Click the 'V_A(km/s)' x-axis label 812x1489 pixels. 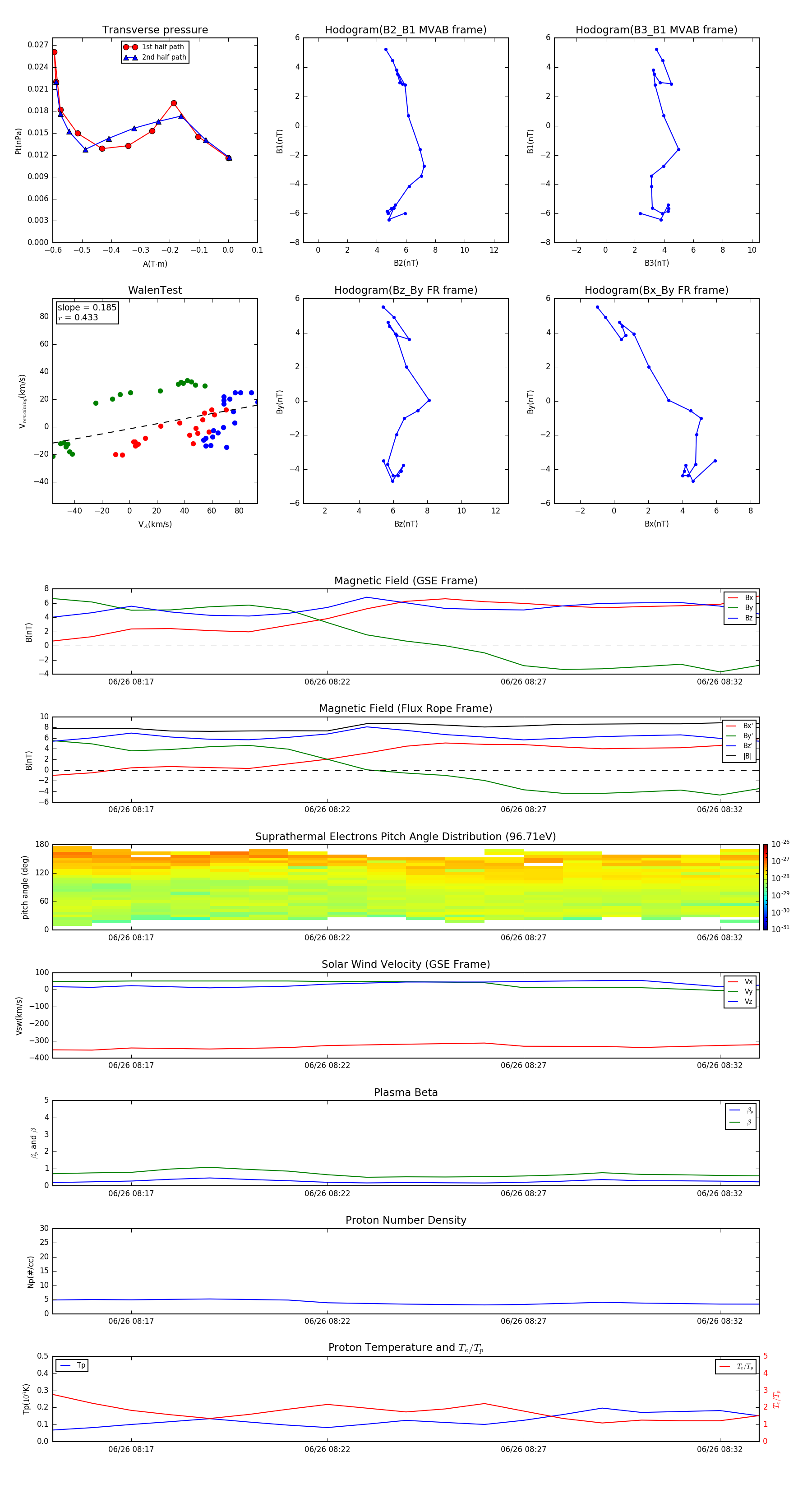[155, 525]
